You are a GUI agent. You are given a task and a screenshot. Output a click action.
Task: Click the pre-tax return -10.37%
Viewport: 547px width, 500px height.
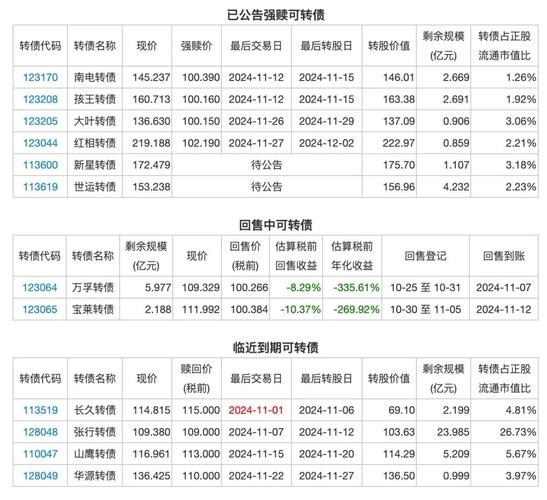(300, 309)
